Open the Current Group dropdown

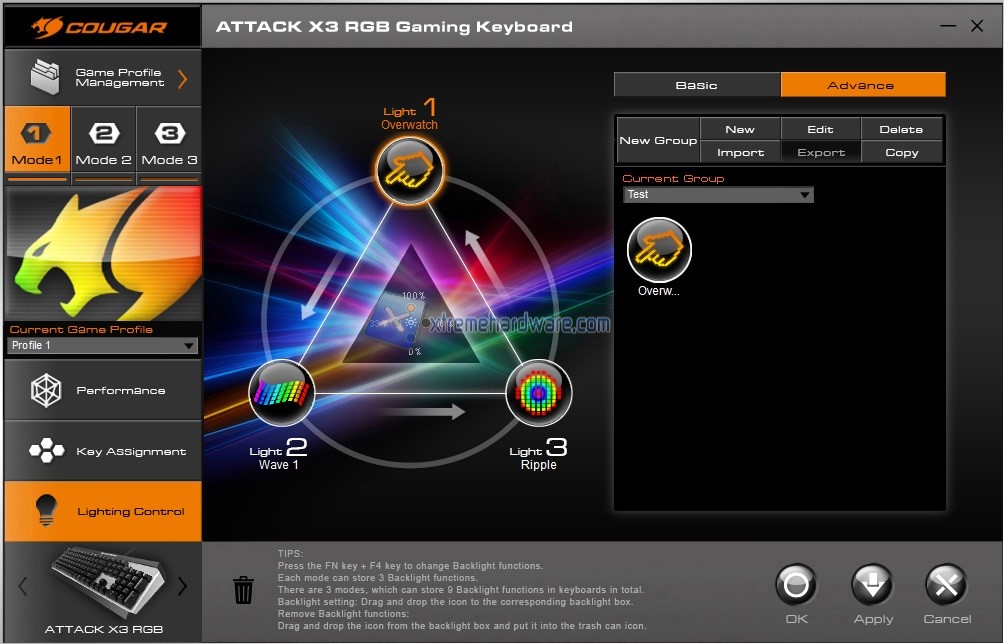click(718, 195)
